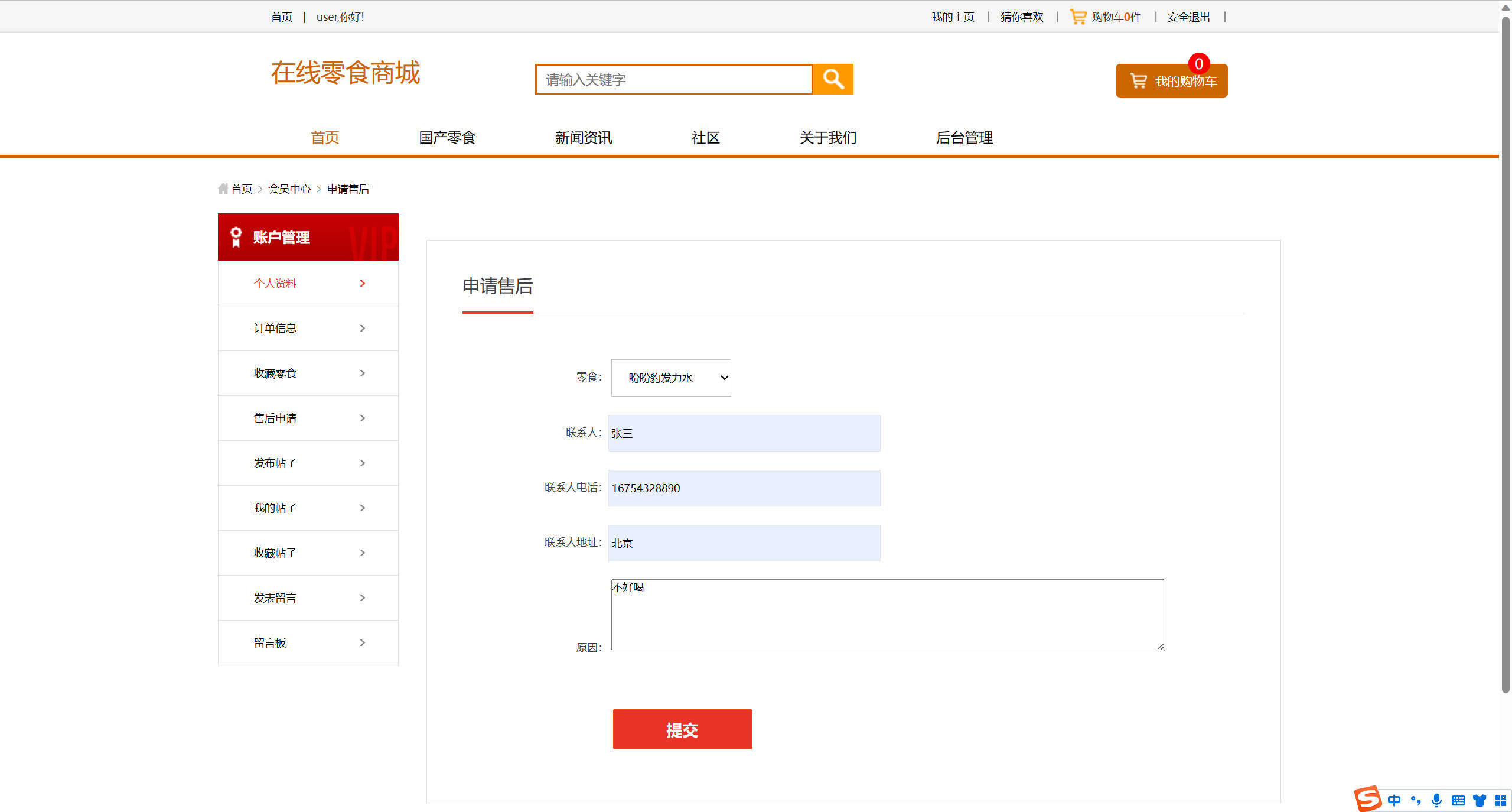Toggle Chinese/English with the 中 icon
The image size is (1512, 812).
coord(1394,800)
